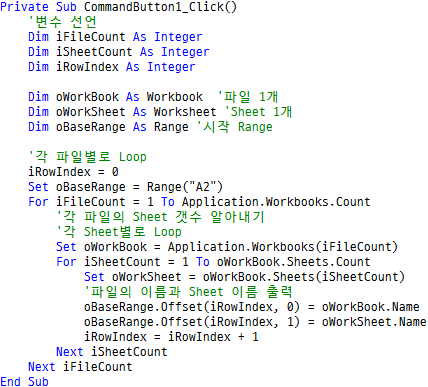Click the line assigning oWorkSheet.Name
This screenshot has width=428, height=387.
[x=255, y=322]
